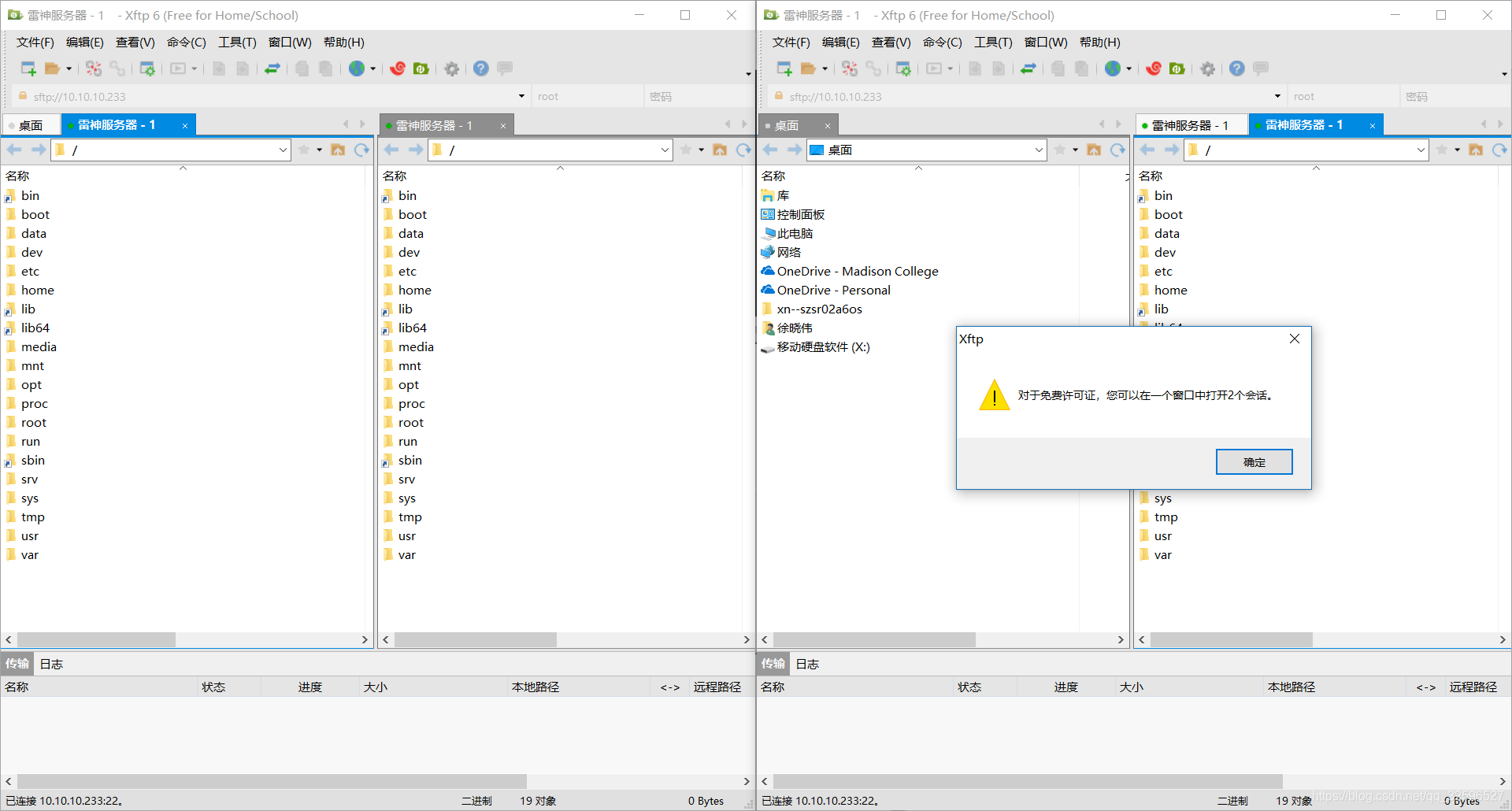Switch to the 日志 log view
Viewport: 1512px width, 811px height.
click(50, 664)
